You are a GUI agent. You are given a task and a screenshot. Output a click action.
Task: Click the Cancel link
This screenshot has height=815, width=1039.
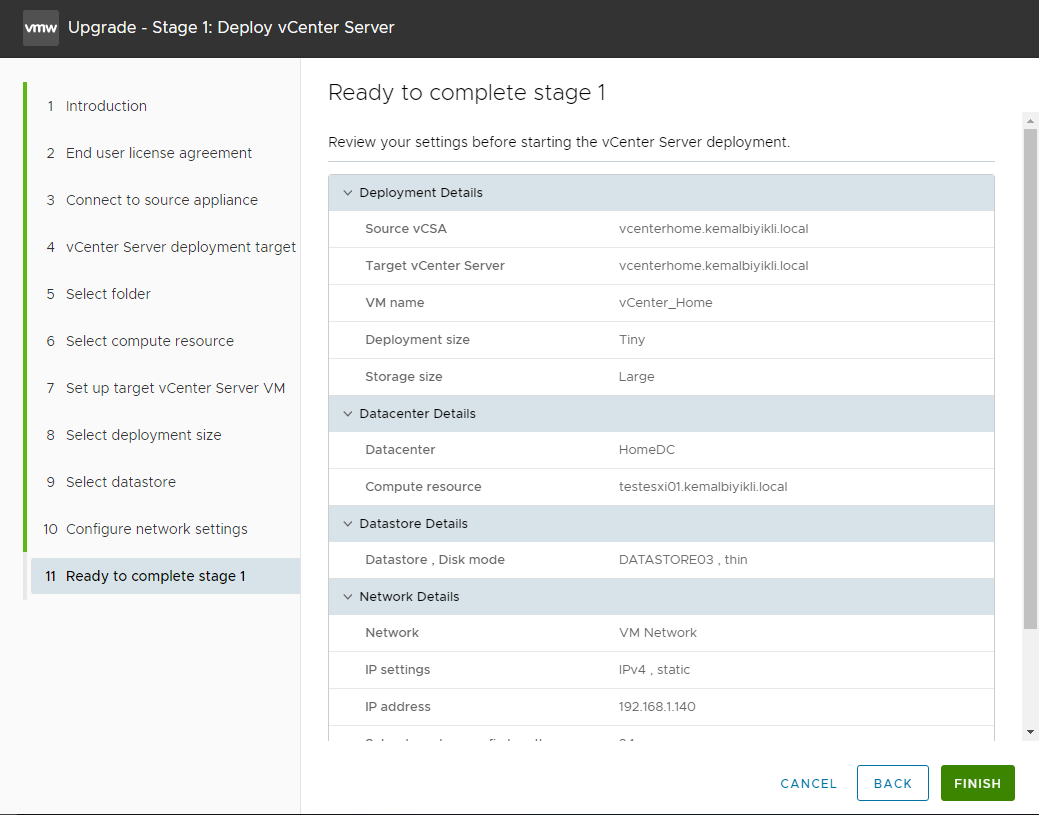pyautogui.click(x=808, y=783)
